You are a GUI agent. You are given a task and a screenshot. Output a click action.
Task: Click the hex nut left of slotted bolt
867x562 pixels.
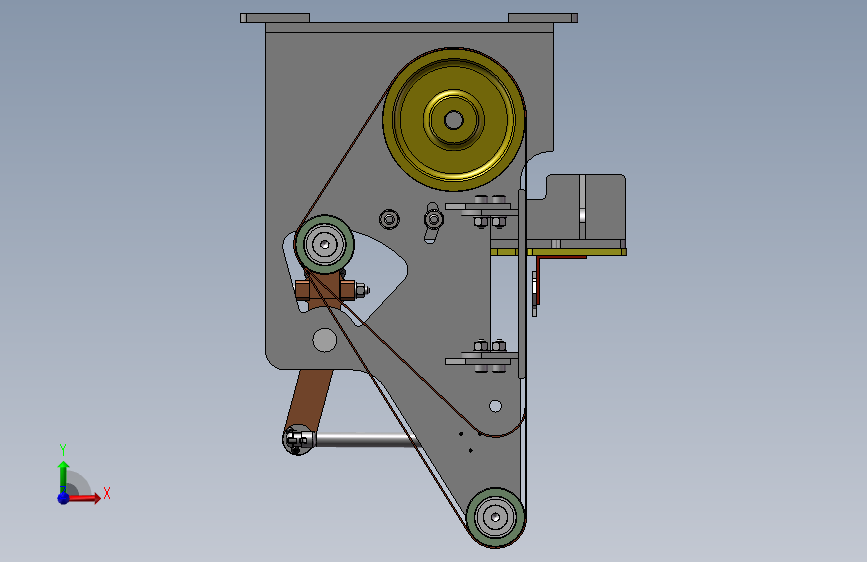[x=389, y=220]
